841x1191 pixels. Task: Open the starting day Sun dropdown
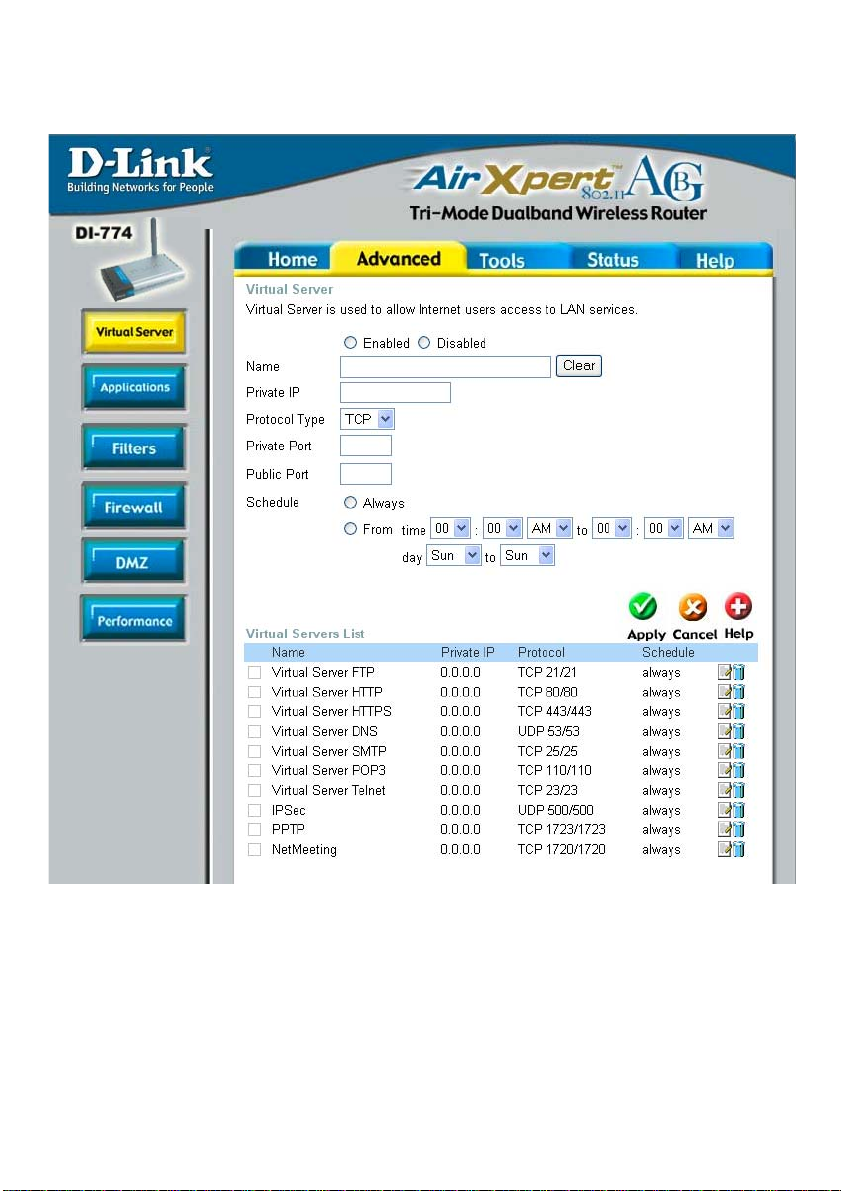[x=454, y=555]
